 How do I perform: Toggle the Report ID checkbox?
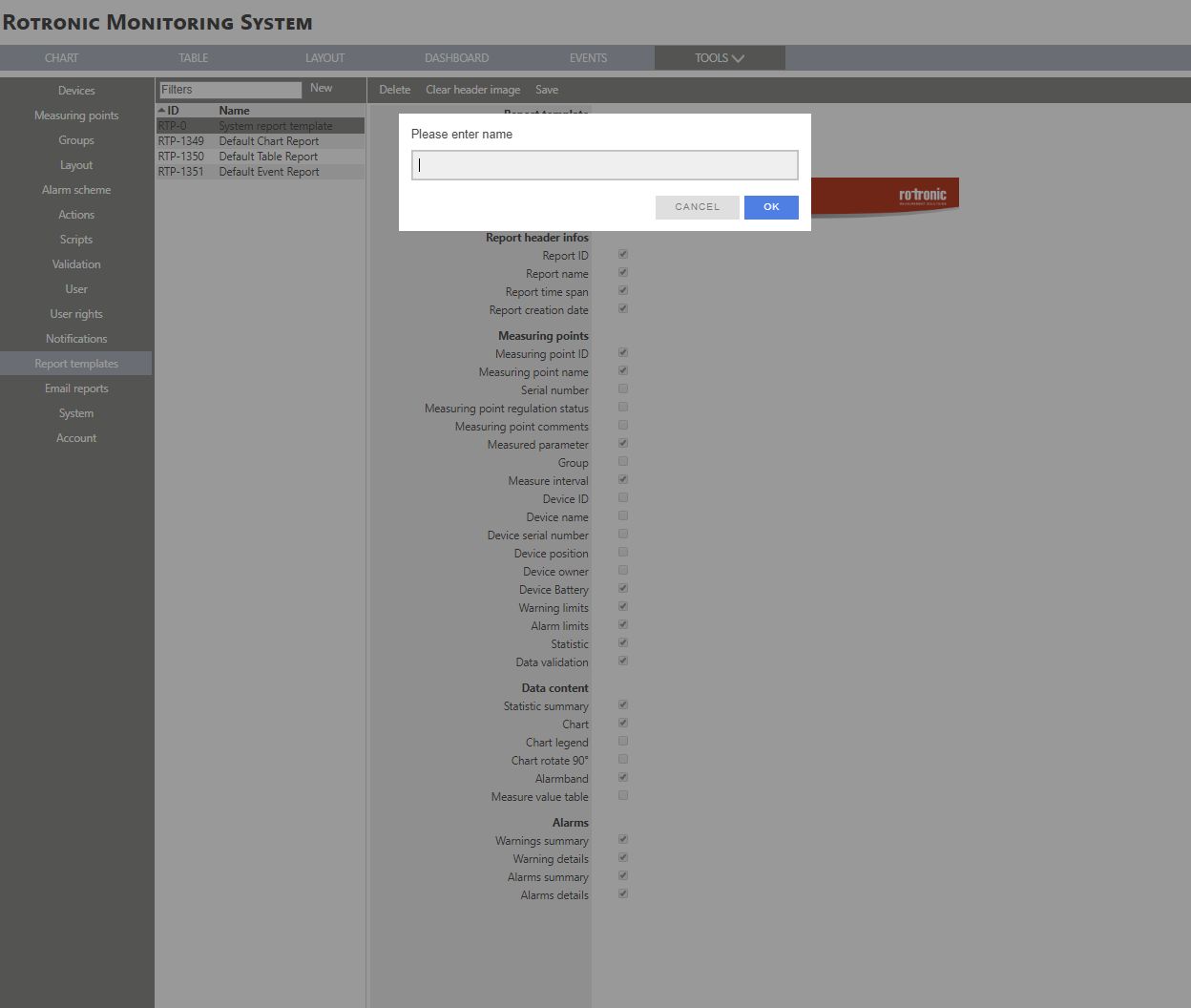[x=623, y=255]
